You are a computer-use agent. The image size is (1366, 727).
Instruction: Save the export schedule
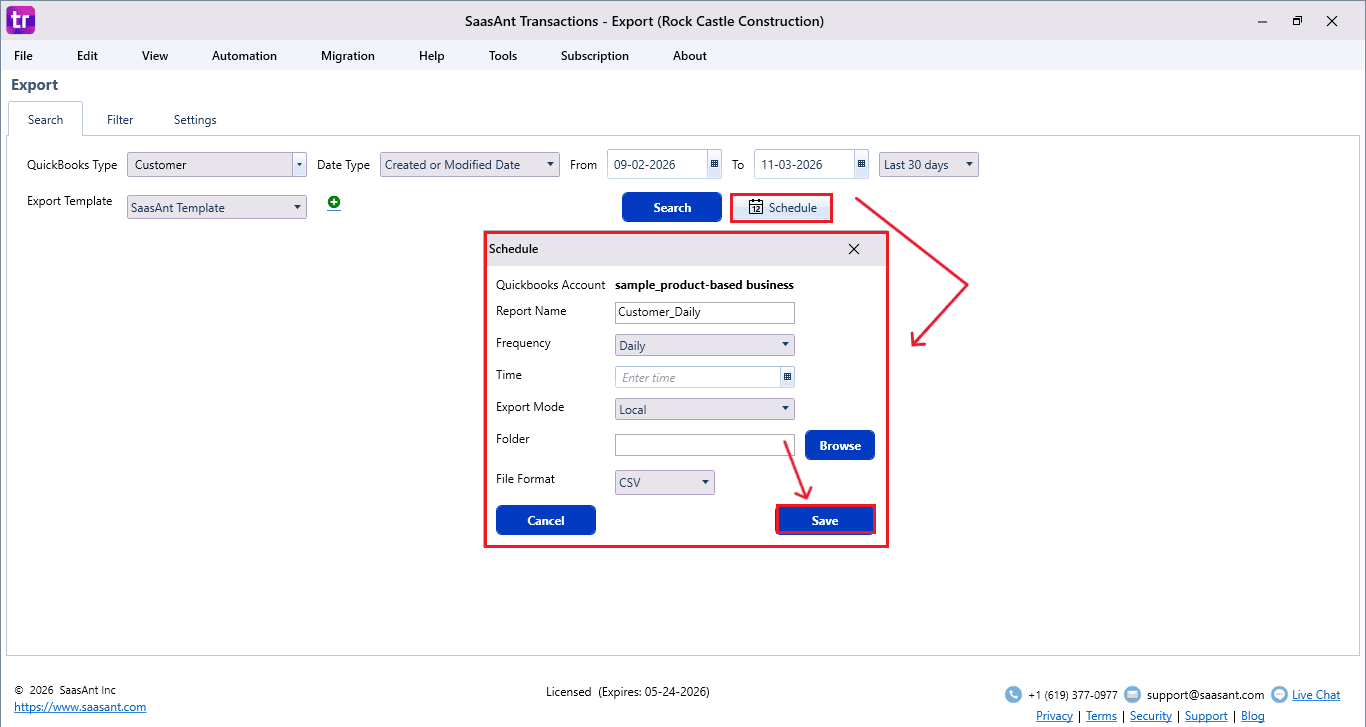(x=825, y=520)
